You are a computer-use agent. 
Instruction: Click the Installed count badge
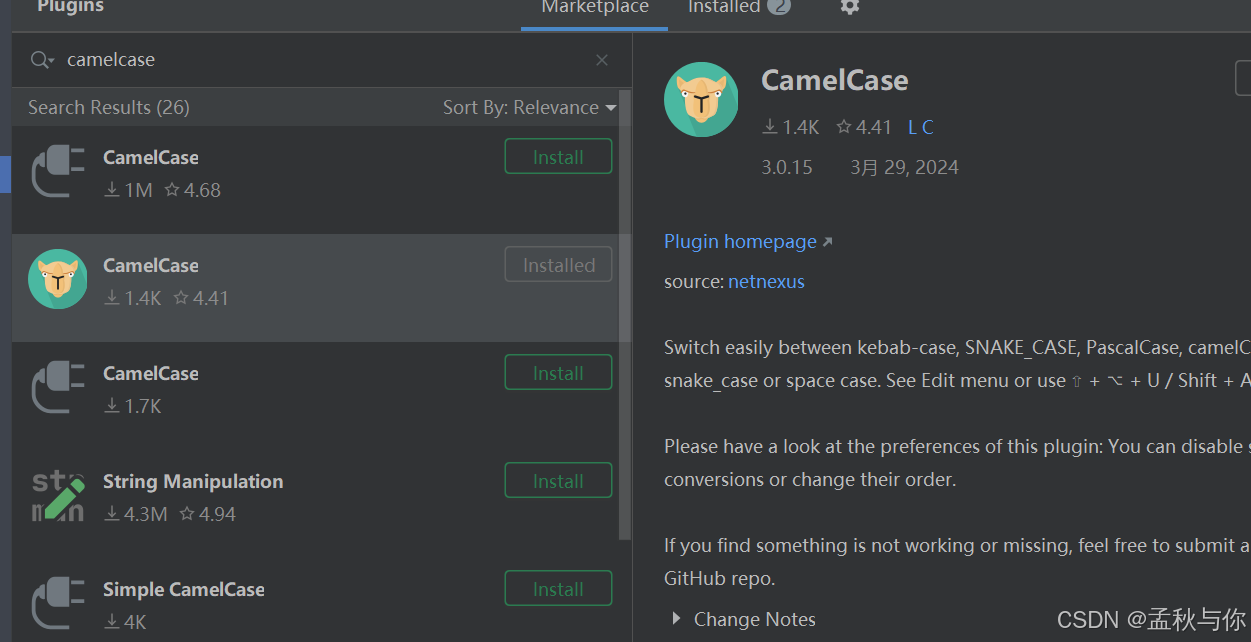[779, 6]
